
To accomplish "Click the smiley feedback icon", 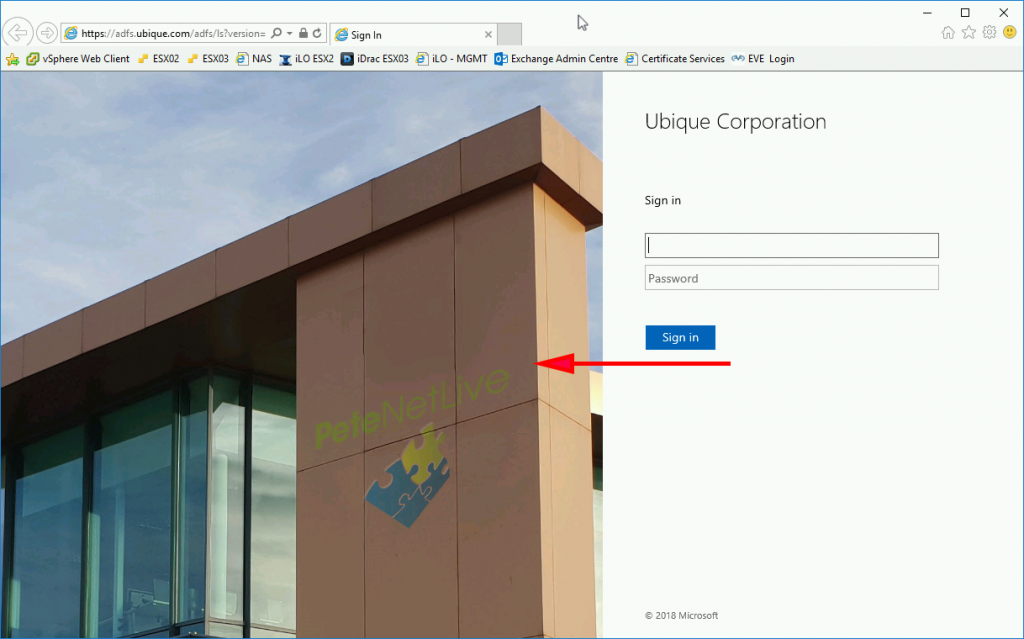I will [1011, 33].
